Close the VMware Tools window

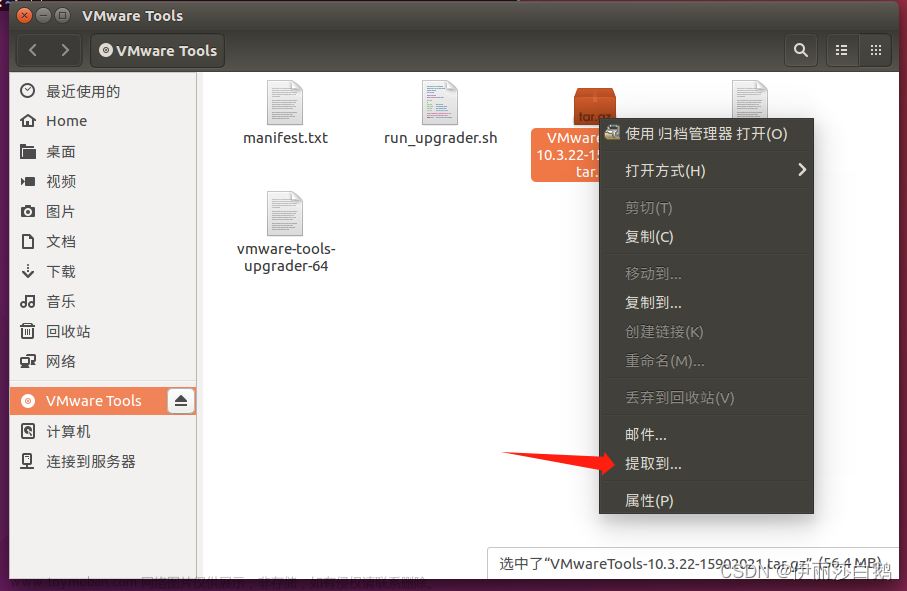pos(24,16)
